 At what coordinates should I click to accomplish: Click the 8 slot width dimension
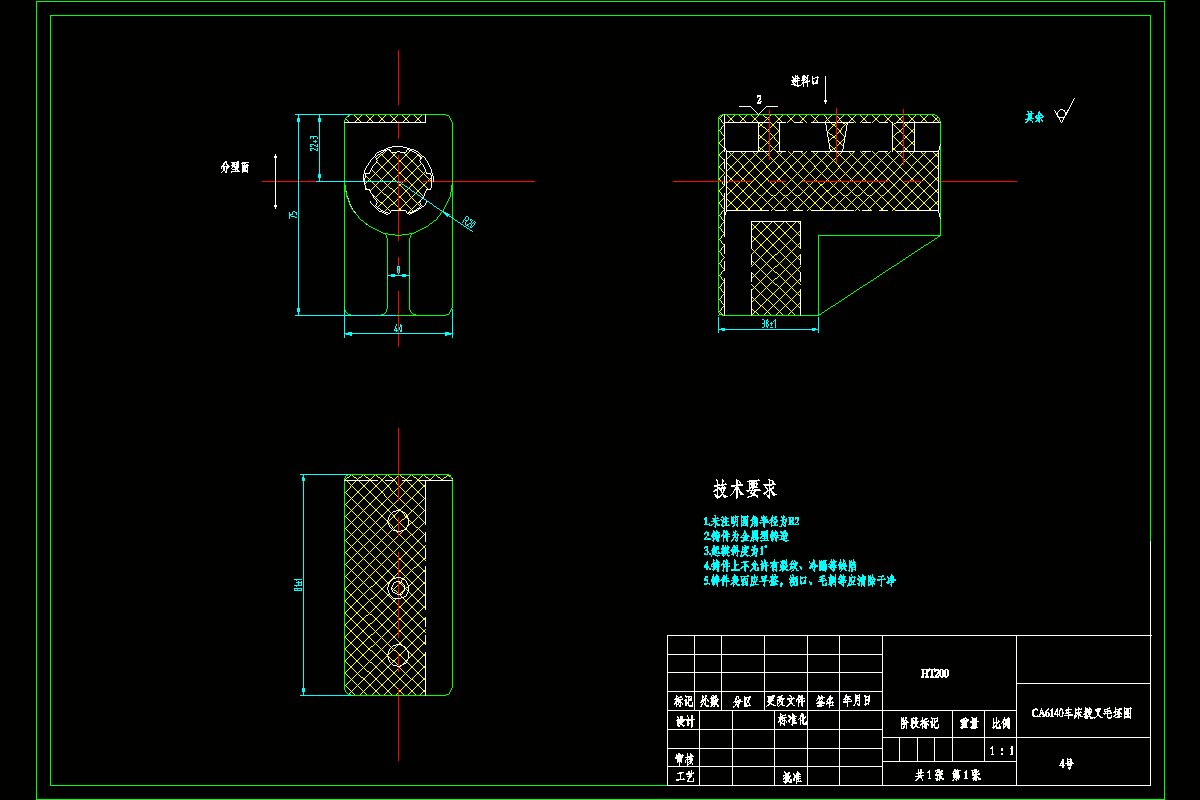tap(398, 271)
